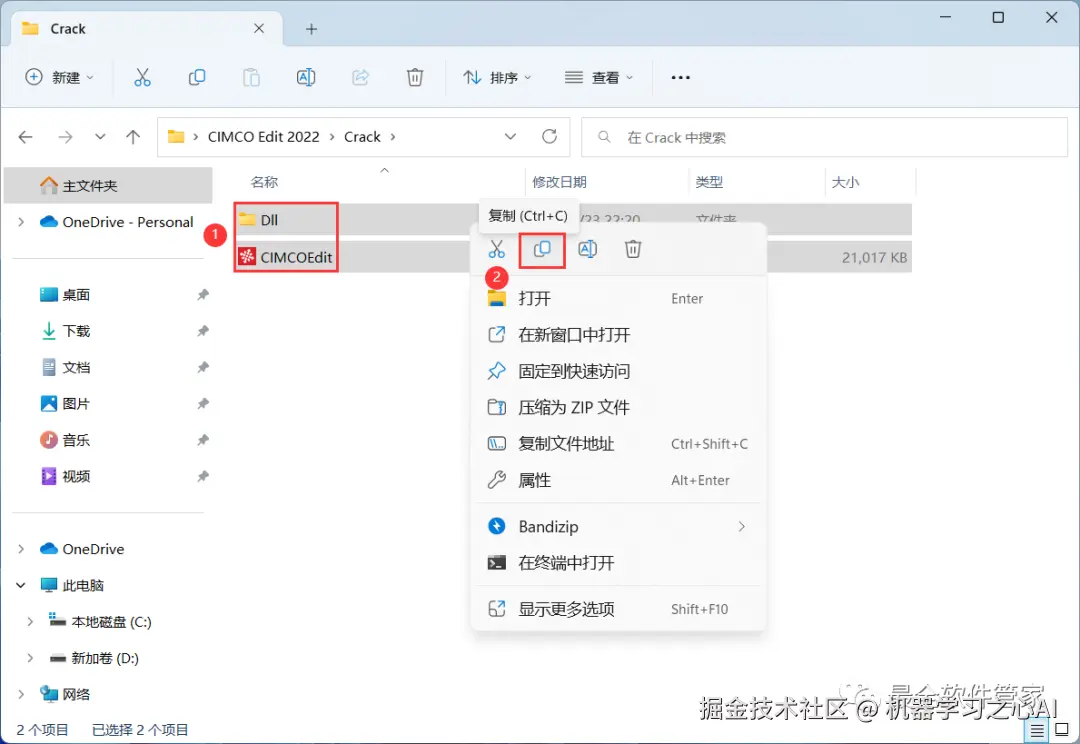Choose 打开 from context menu
The height and width of the screenshot is (744, 1080).
(x=618, y=298)
